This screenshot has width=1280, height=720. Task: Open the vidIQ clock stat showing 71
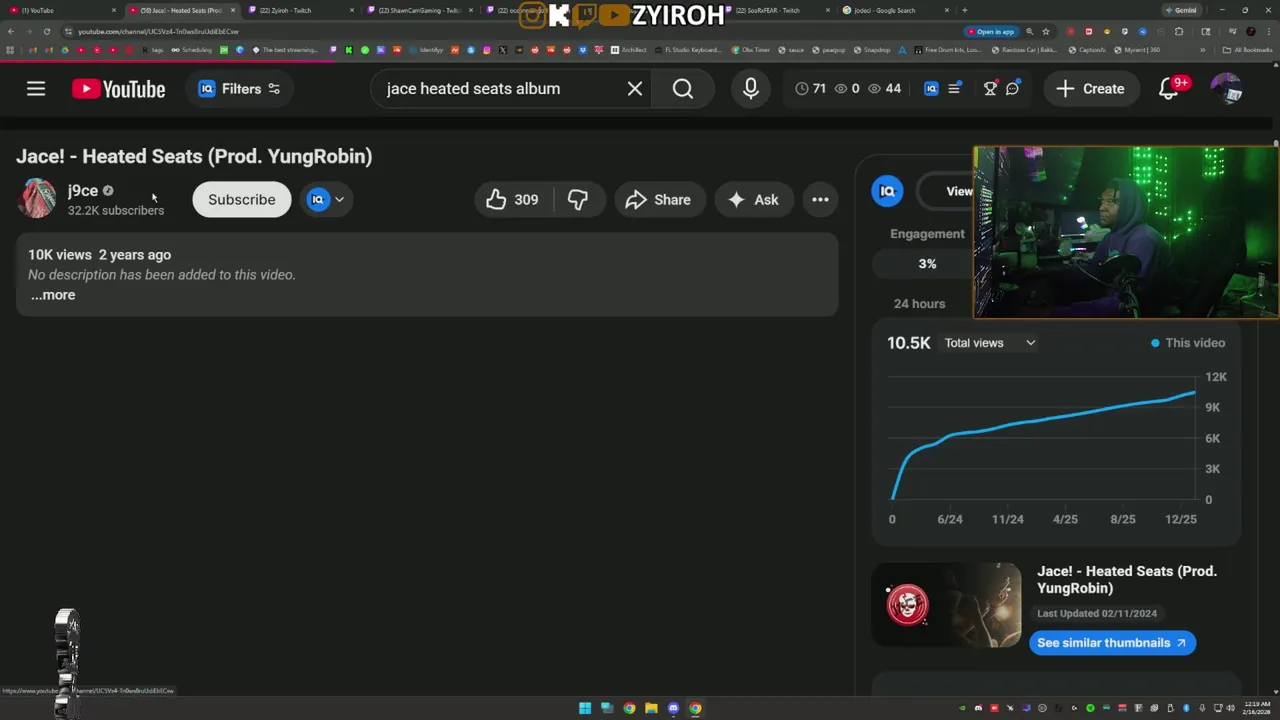point(811,89)
